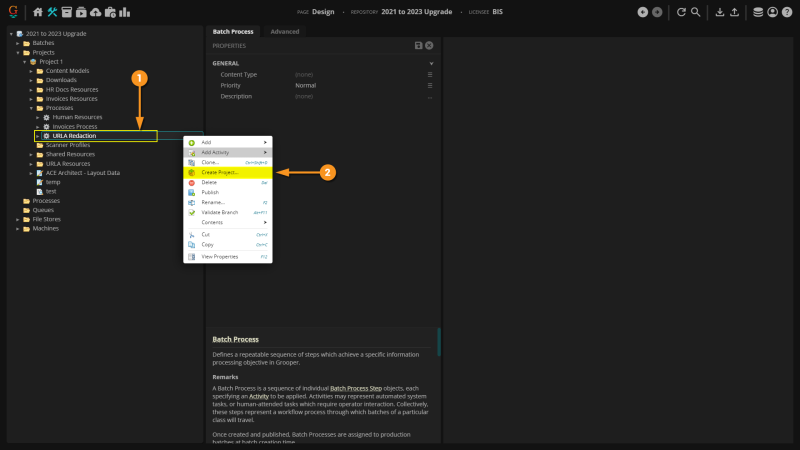Expand the Human Resources process arrow
800x450 pixels.
[38, 117]
